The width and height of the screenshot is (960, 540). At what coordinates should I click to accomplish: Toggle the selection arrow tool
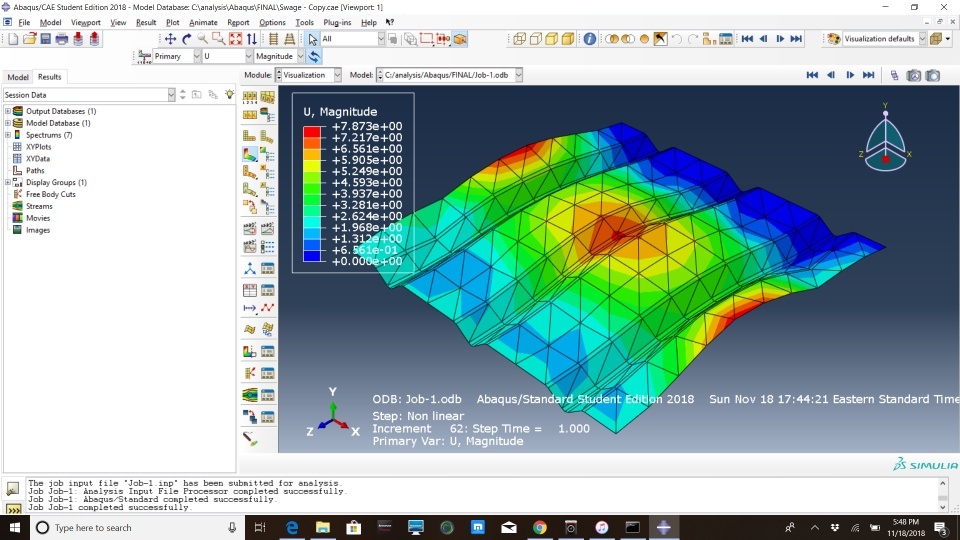[x=313, y=39]
